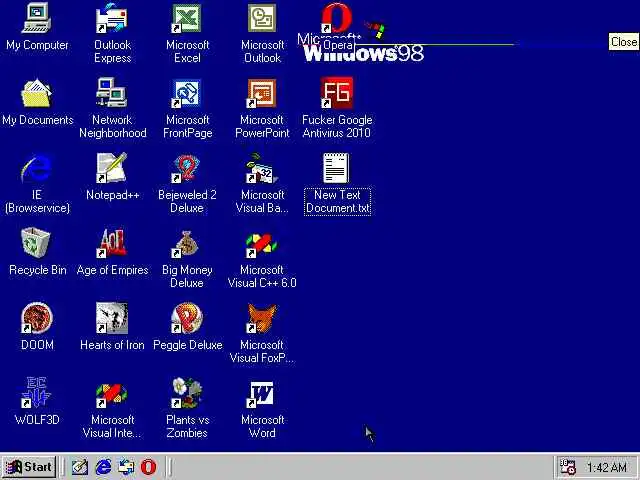
Task: Launch Opera from the Quick Launch bar
Action: [149, 467]
